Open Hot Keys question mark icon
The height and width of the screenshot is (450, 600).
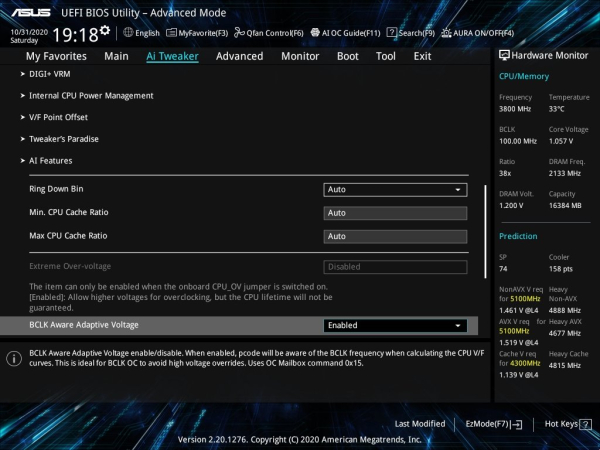pos(585,424)
